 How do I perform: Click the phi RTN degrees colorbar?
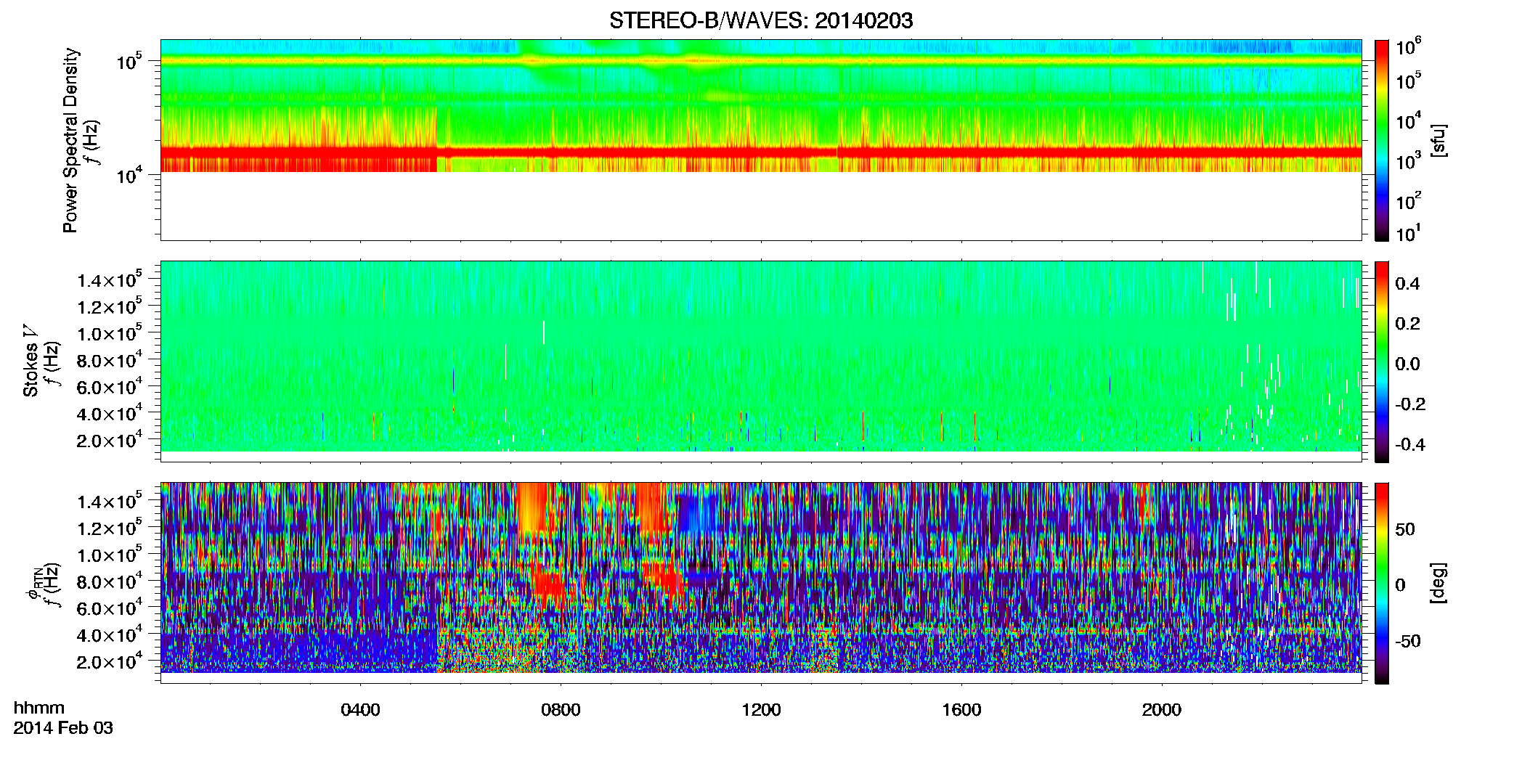coord(1382,583)
